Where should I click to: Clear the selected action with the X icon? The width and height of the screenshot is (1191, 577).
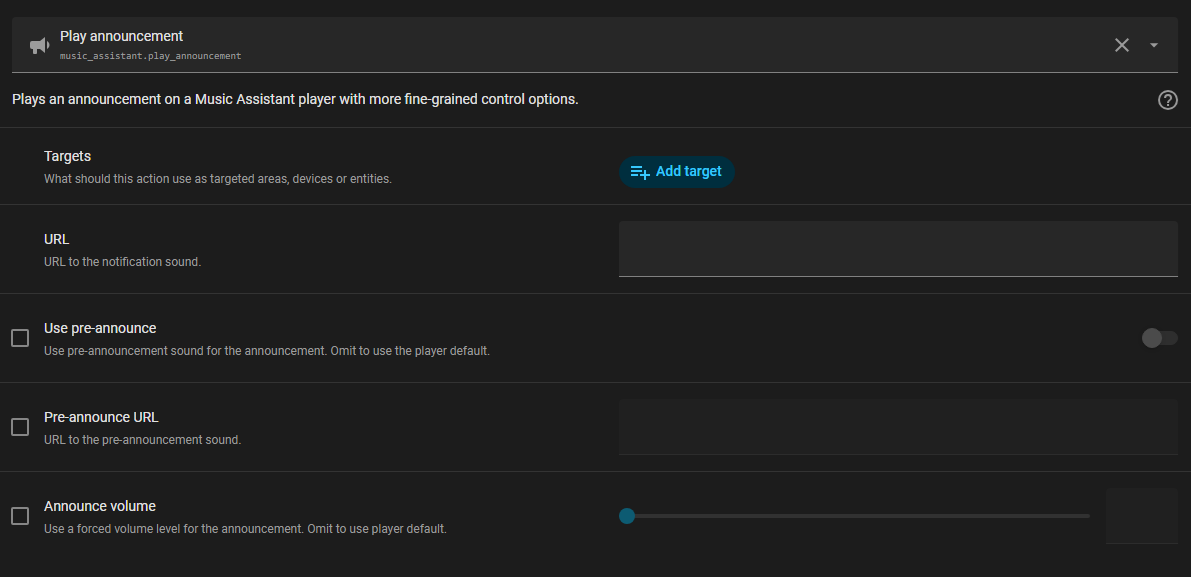1122,45
